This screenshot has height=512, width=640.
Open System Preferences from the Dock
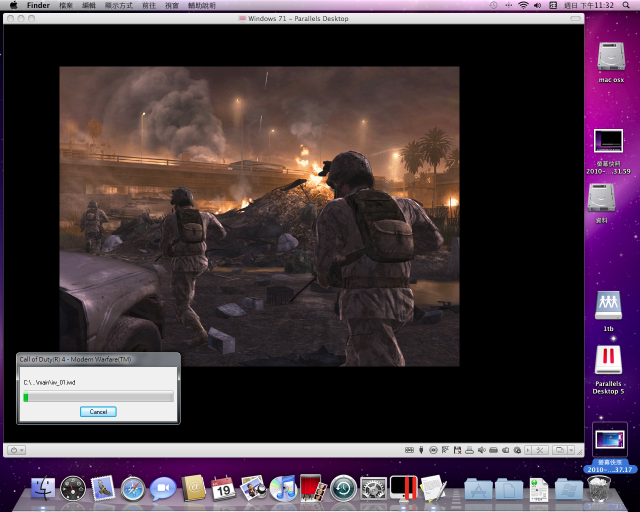tap(373, 488)
